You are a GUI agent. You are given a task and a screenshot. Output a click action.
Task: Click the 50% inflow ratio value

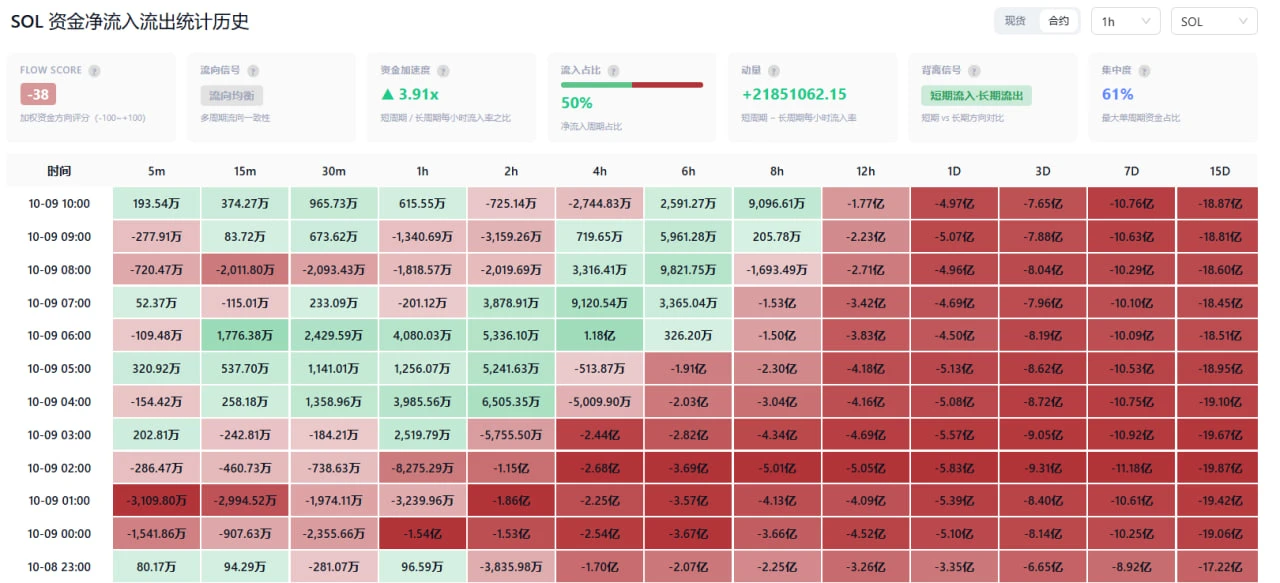pyautogui.click(x=577, y=103)
